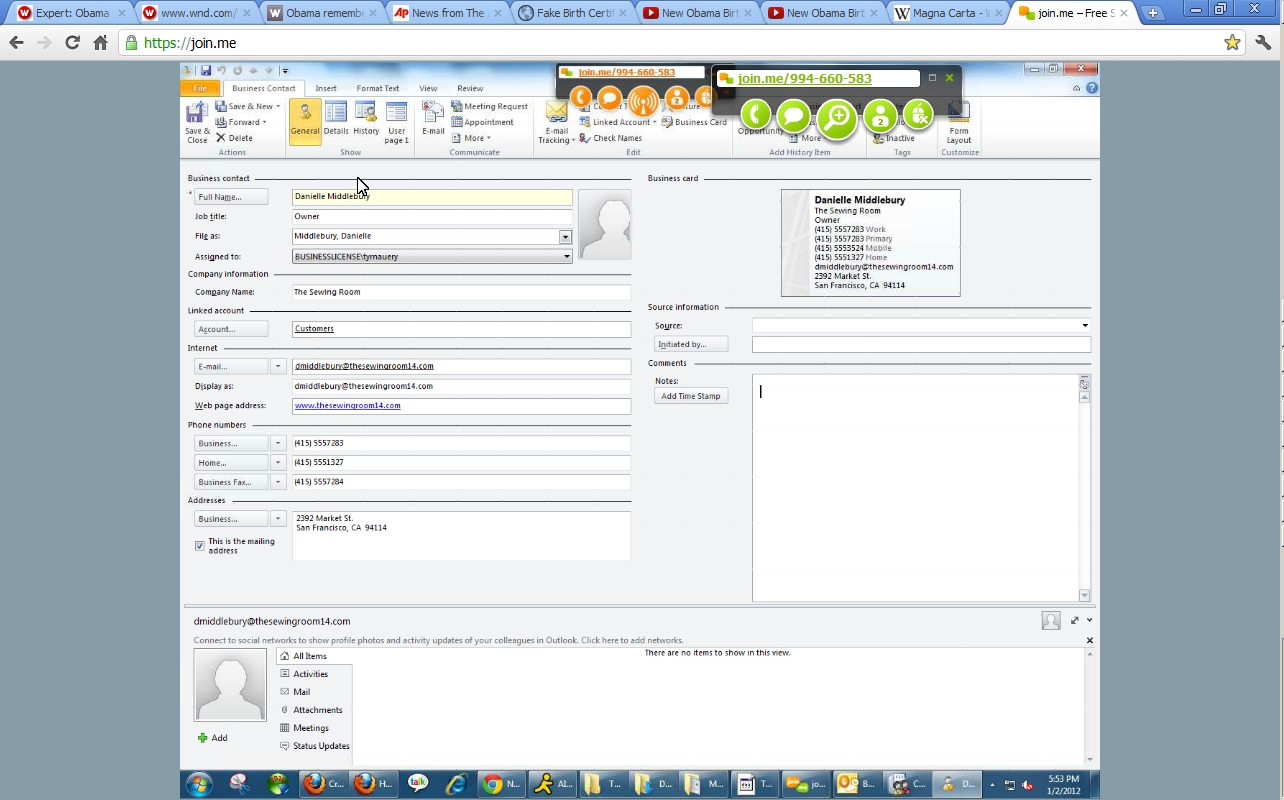
Task: Delete this contact using the Delete button
Action: click(235, 138)
